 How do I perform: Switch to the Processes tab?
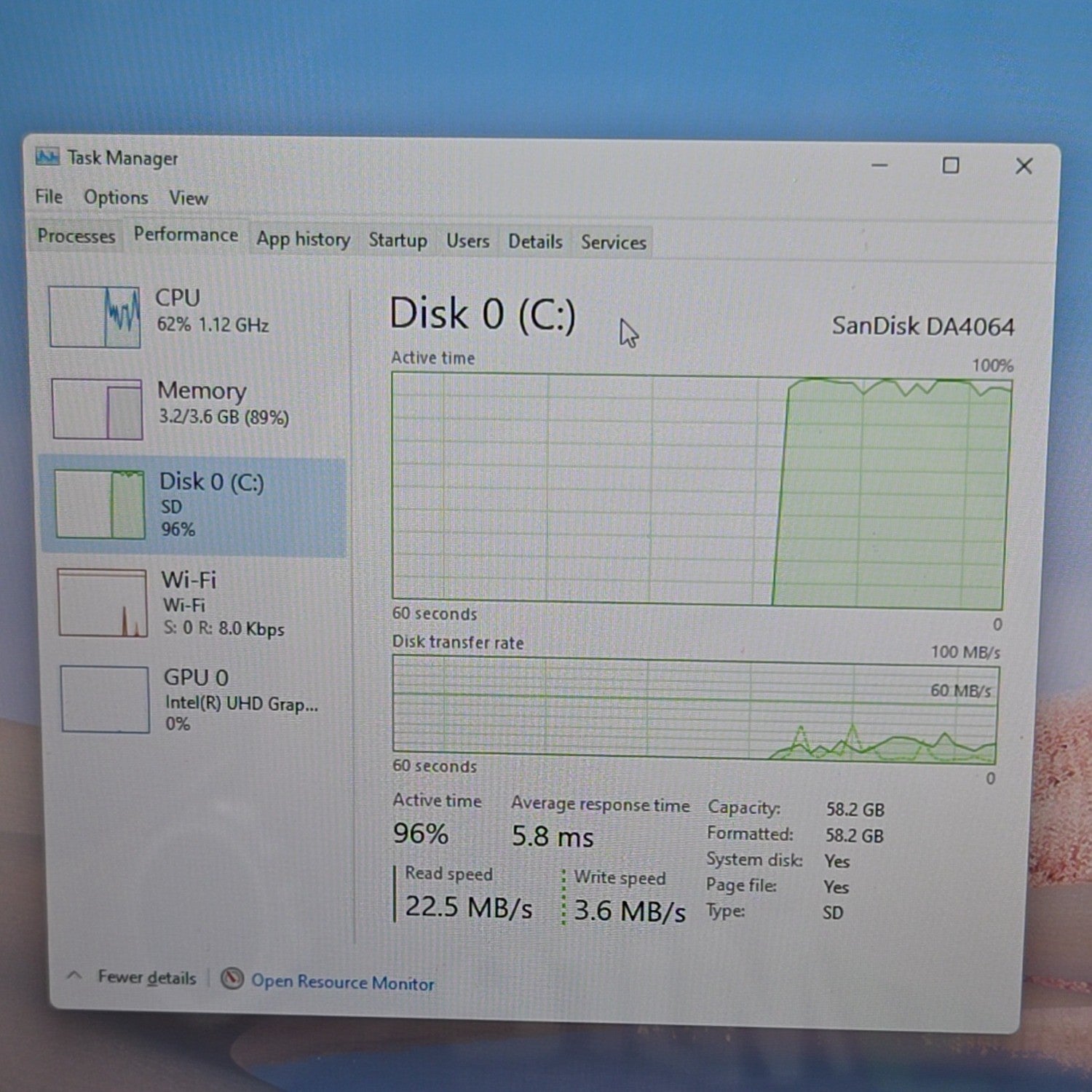(76, 236)
